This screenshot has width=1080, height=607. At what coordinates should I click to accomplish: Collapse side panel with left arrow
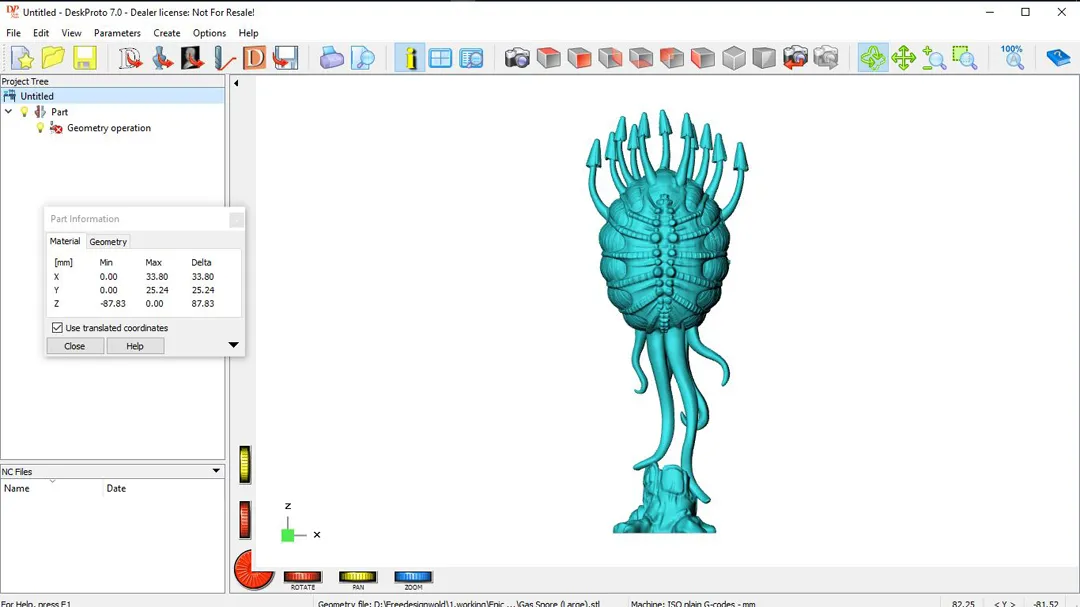coord(236,83)
